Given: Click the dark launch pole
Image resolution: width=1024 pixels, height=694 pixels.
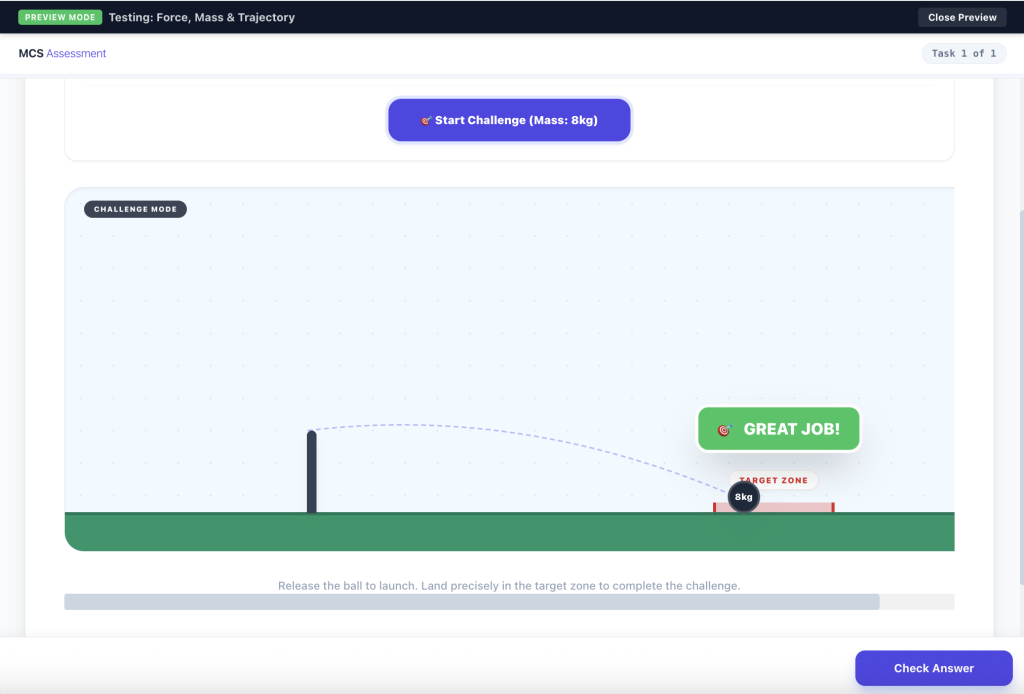Looking at the screenshot, I should [x=312, y=471].
